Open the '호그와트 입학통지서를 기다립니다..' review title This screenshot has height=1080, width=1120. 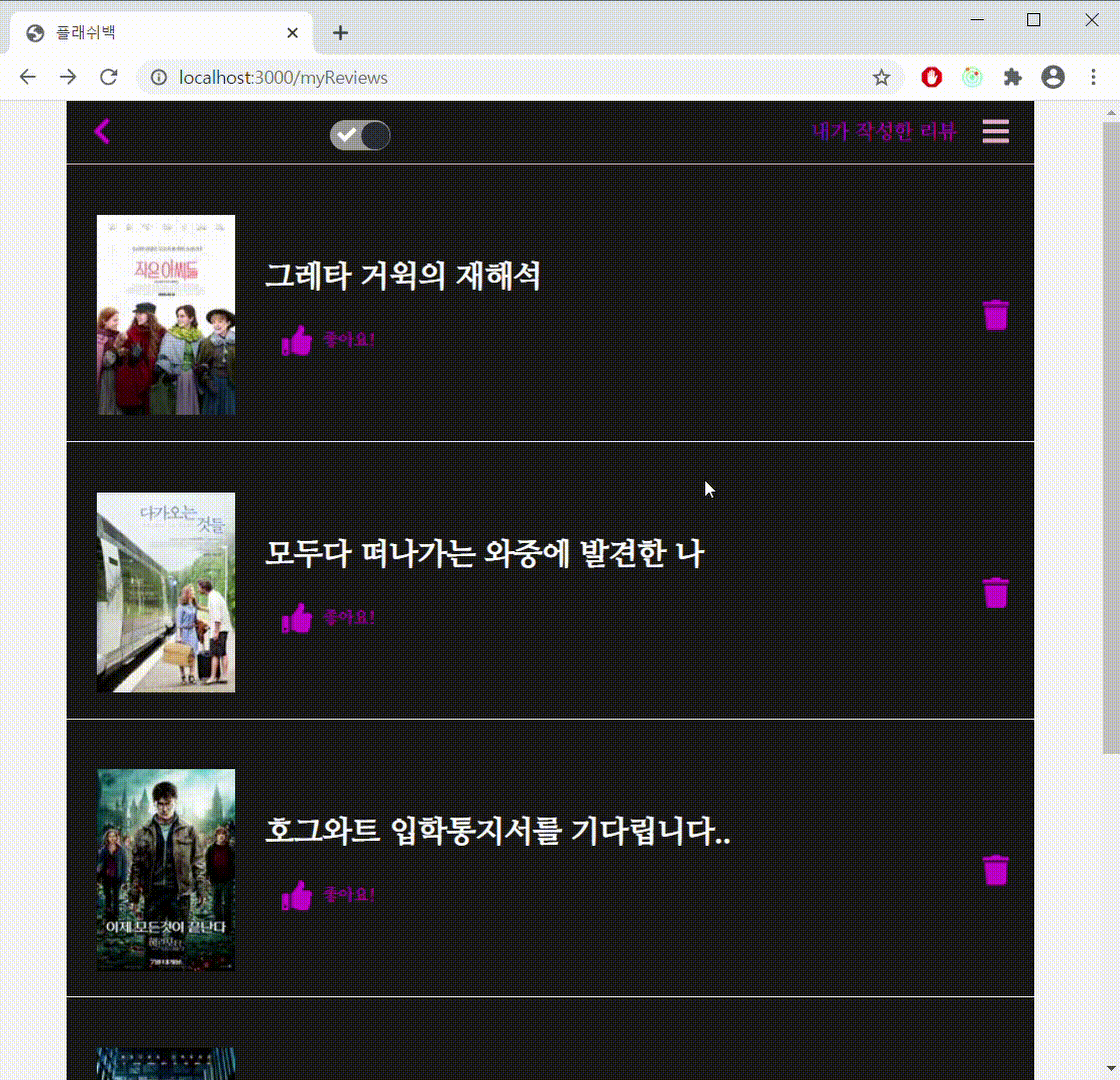coord(498,830)
